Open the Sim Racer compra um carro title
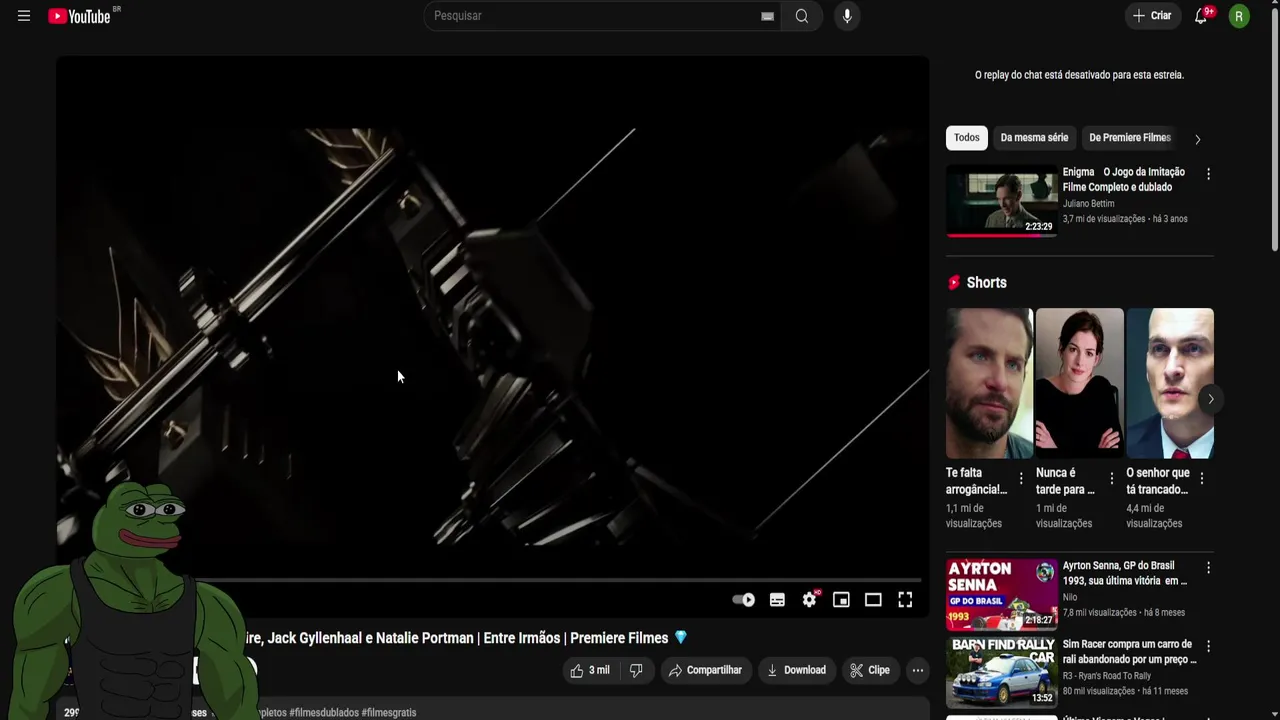Image resolution: width=1280 pixels, height=720 pixels. pyautogui.click(x=1129, y=652)
